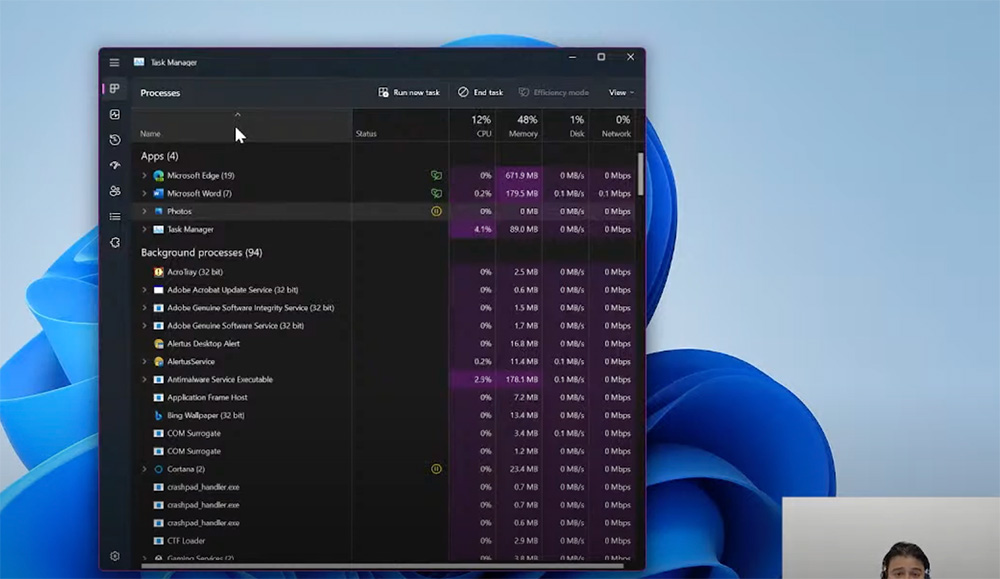
Task: Click the Alertus Desktop Alert icon
Action: click(x=158, y=344)
